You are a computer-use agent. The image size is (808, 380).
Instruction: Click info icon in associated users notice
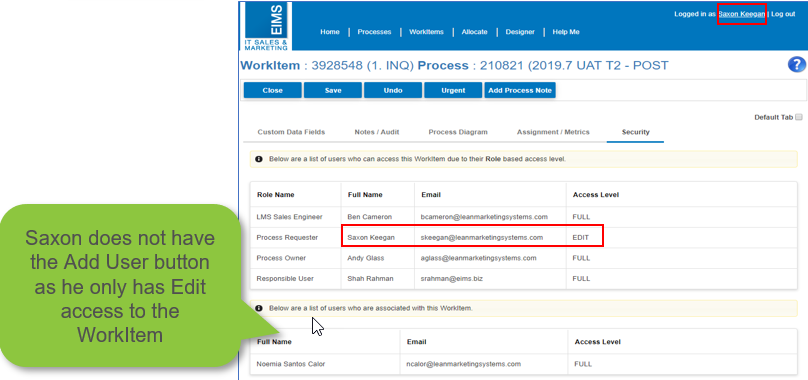click(259, 308)
